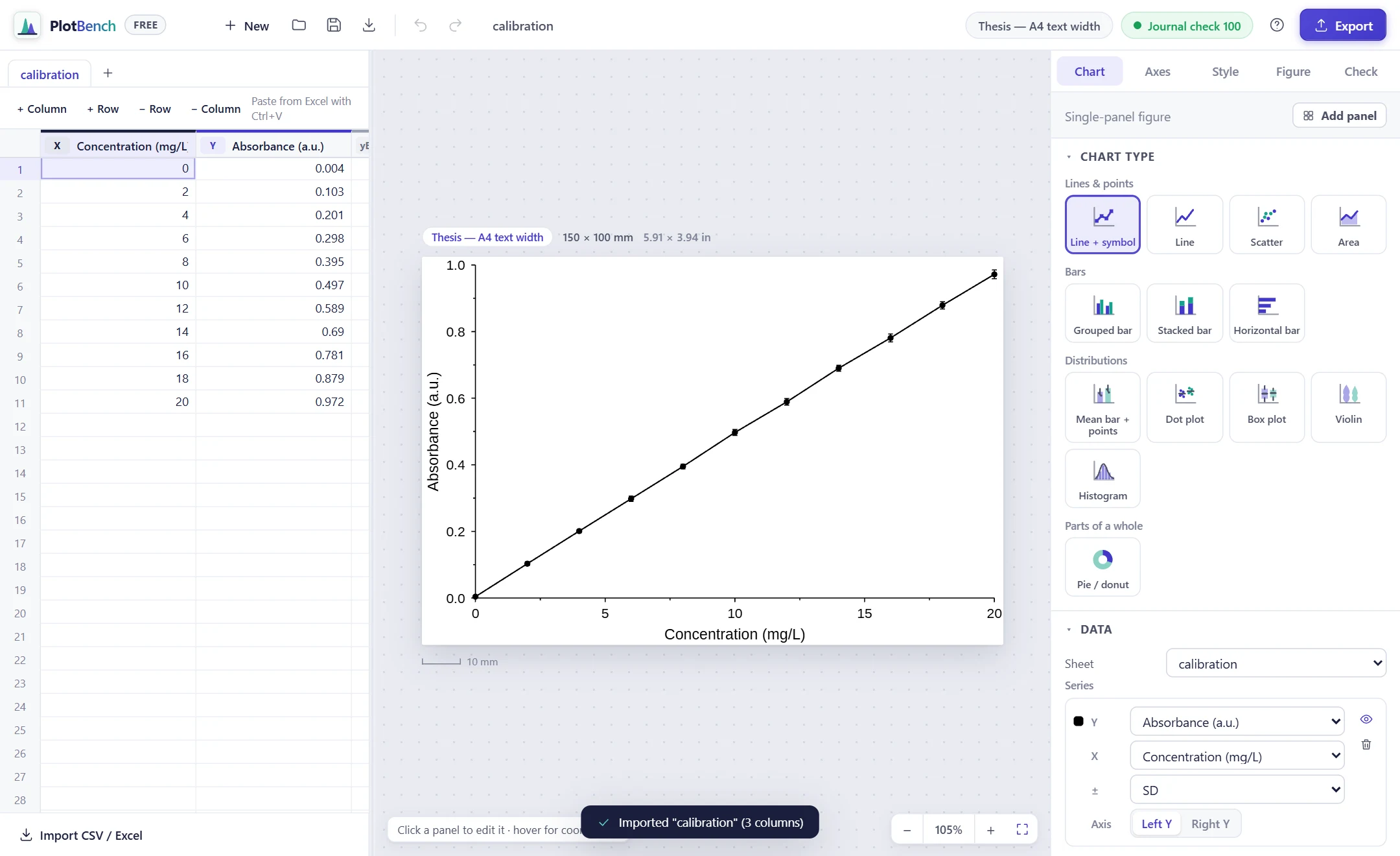1400x856 pixels.
Task: Select the Area chart type
Action: [1349, 224]
